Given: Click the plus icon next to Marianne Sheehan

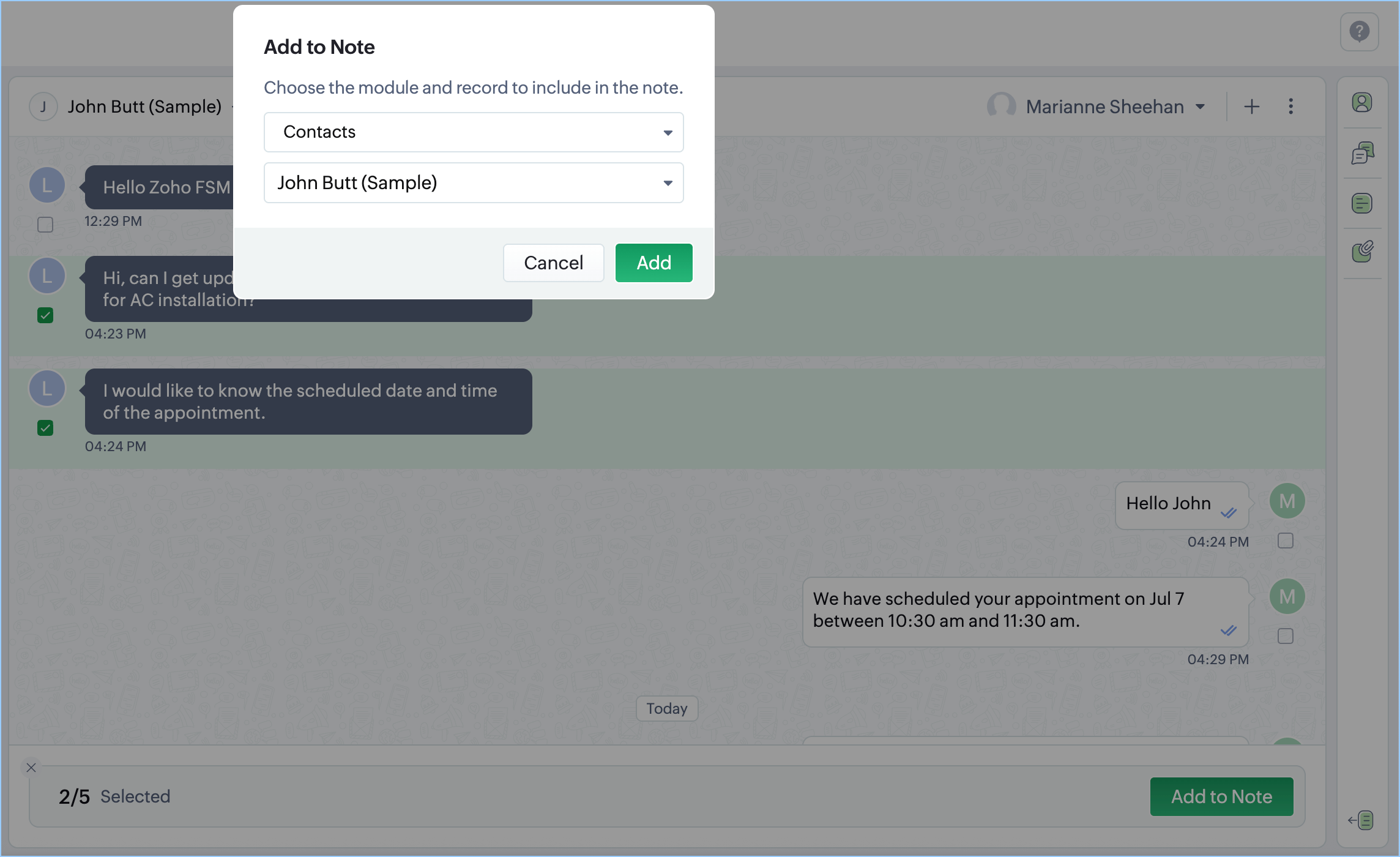Looking at the screenshot, I should pyautogui.click(x=1251, y=107).
